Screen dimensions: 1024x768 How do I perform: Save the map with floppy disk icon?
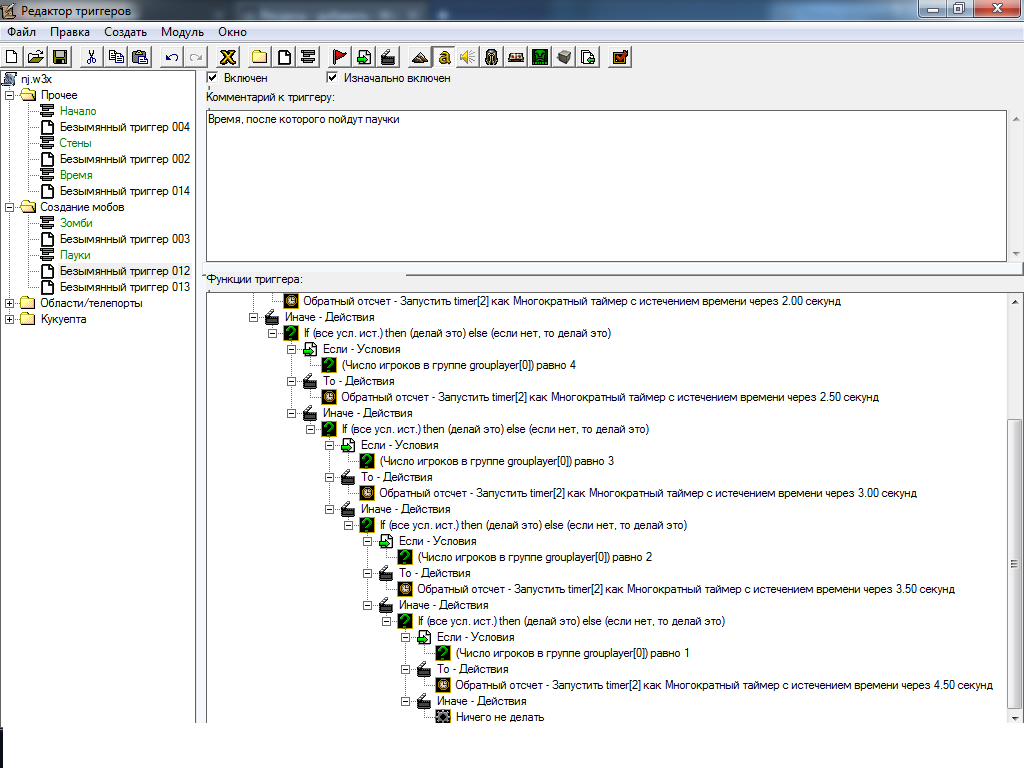(x=60, y=57)
